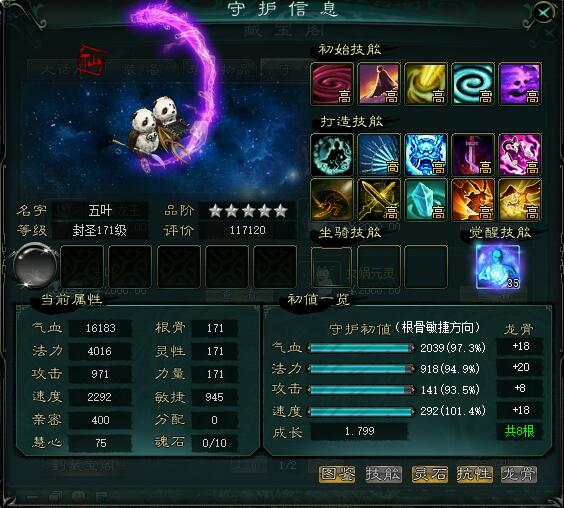564x508 pixels.
Task: Select the purple skull initial skill icon
Action: click(x=520, y=84)
